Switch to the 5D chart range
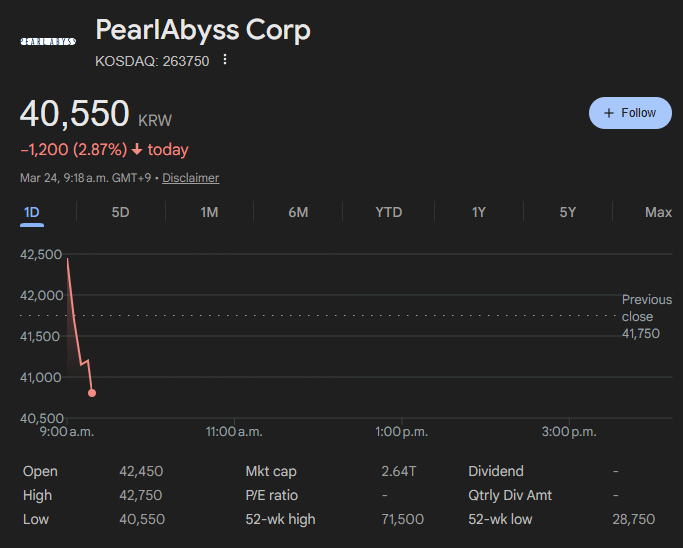683x548 pixels. click(x=120, y=212)
